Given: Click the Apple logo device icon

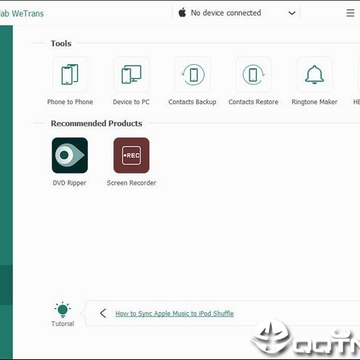Looking at the screenshot, I should point(182,13).
